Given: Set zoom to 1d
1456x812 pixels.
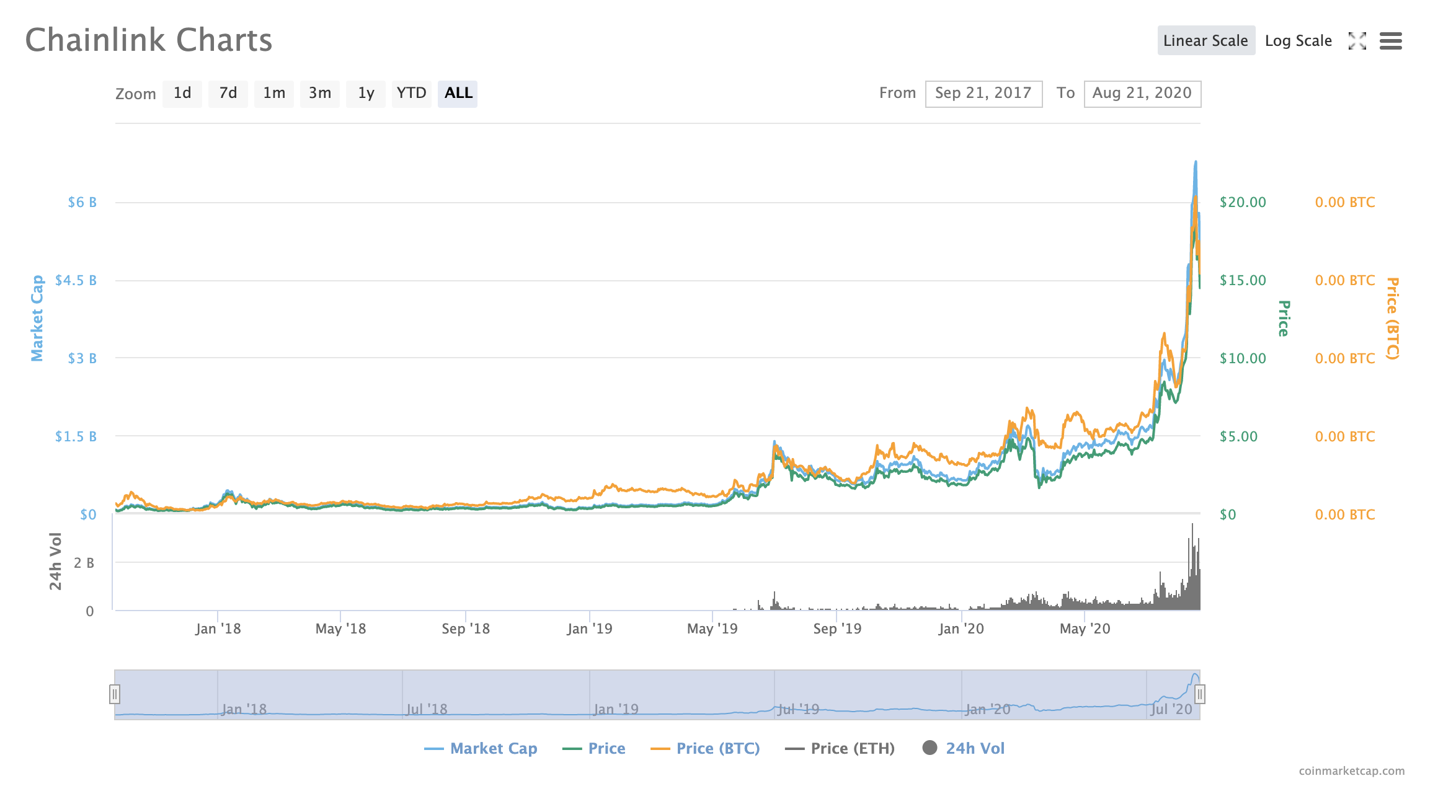Looking at the screenshot, I should pos(182,94).
